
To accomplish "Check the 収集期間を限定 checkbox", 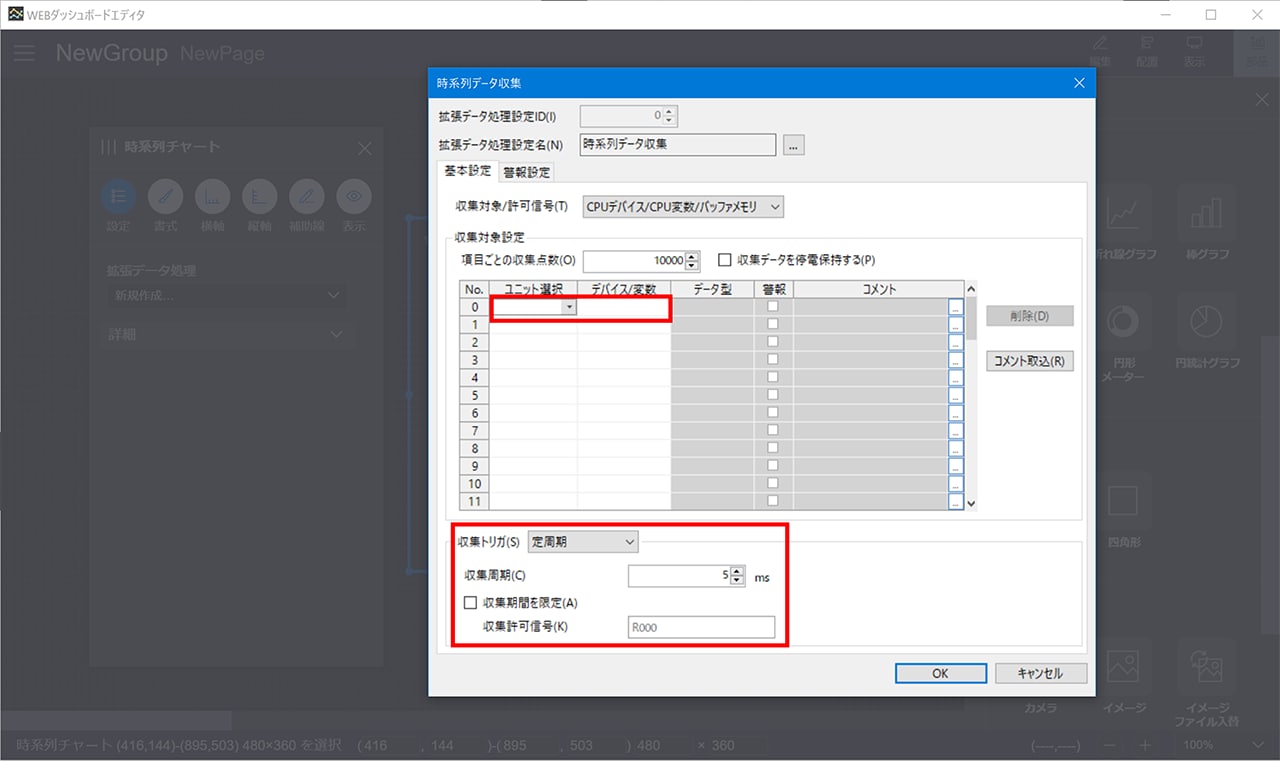I will (470, 603).
